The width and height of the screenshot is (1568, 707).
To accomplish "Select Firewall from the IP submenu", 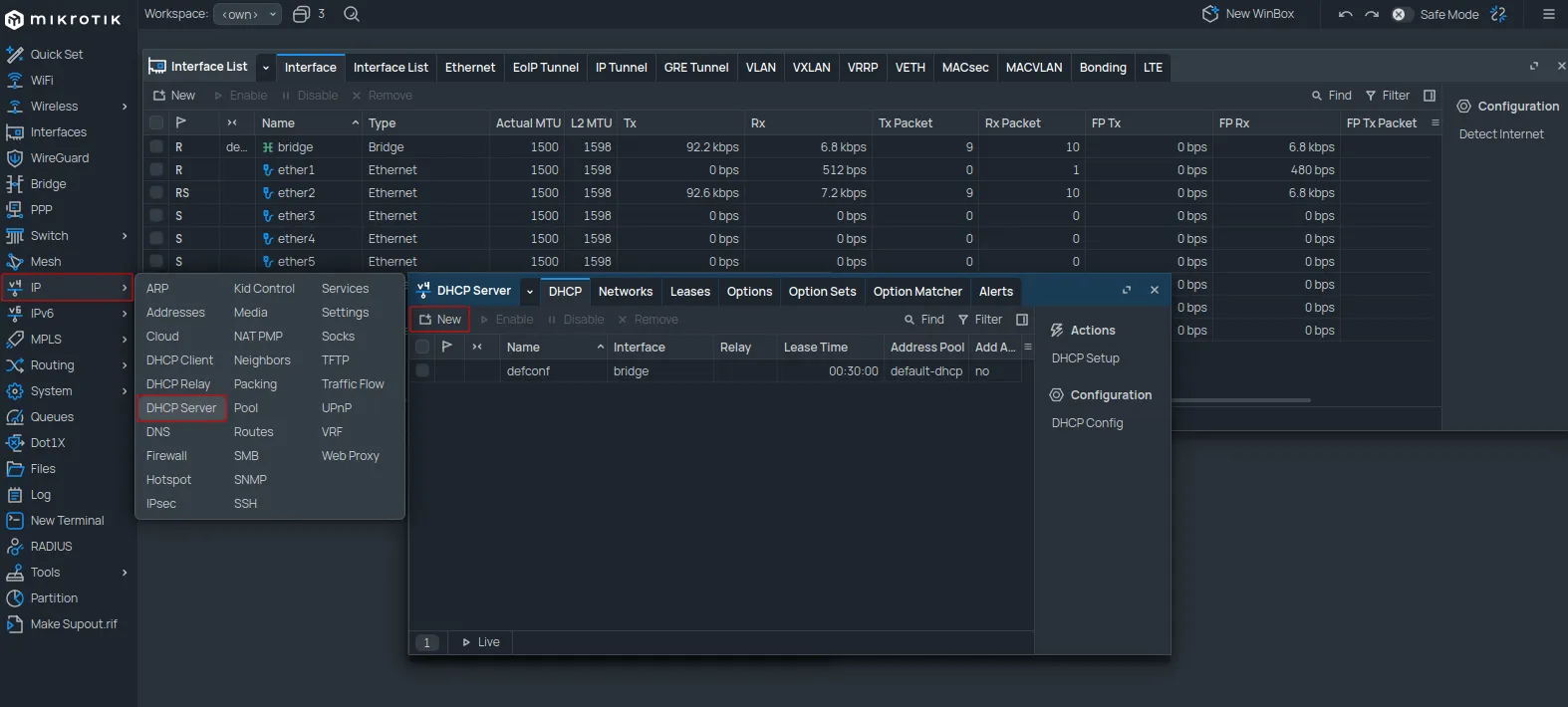I will point(166,456).
